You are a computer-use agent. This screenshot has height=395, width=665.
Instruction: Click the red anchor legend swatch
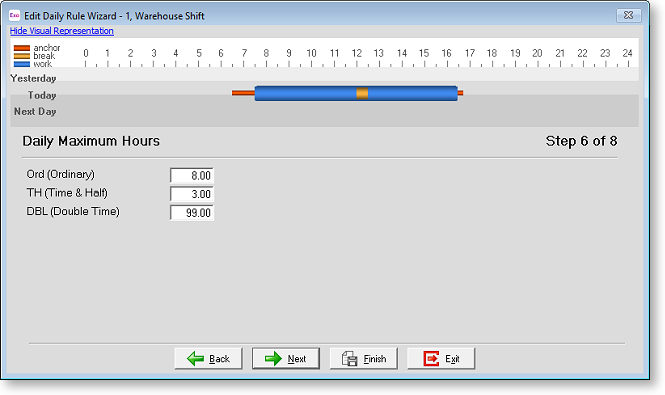coord(22,48)
